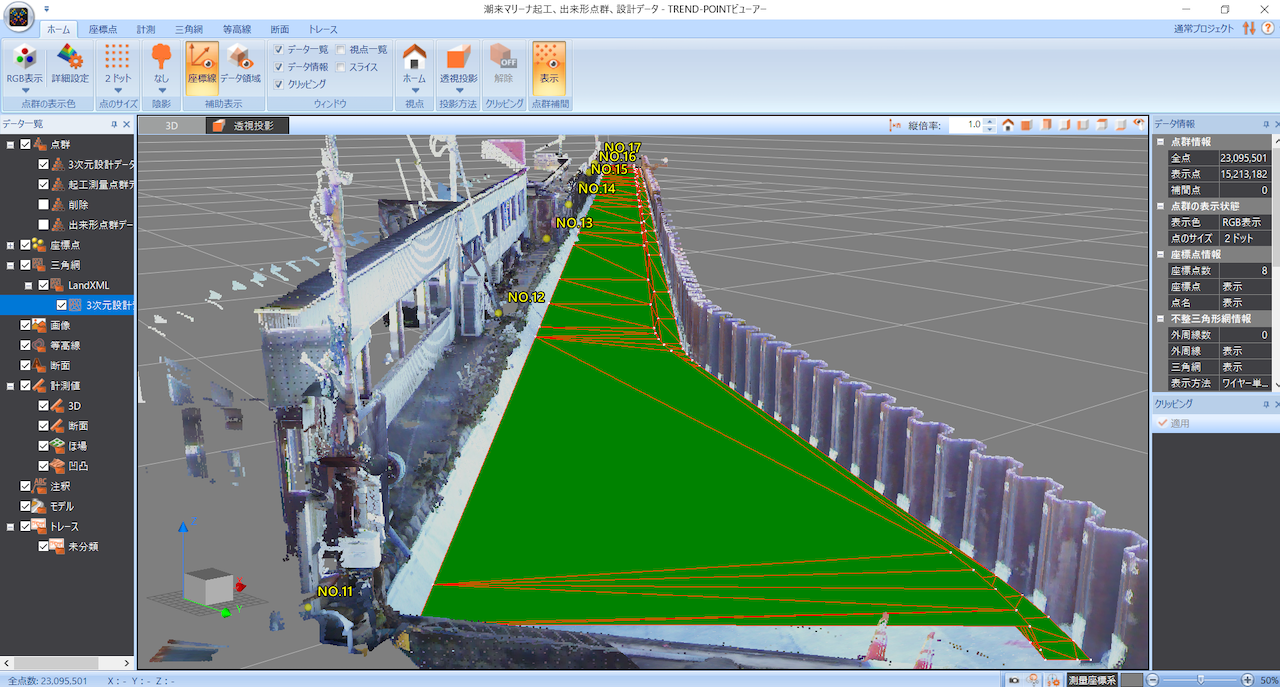Click the zoom slider handle in status bar
Screen dimensions: 1280x687
(1200, 680)
